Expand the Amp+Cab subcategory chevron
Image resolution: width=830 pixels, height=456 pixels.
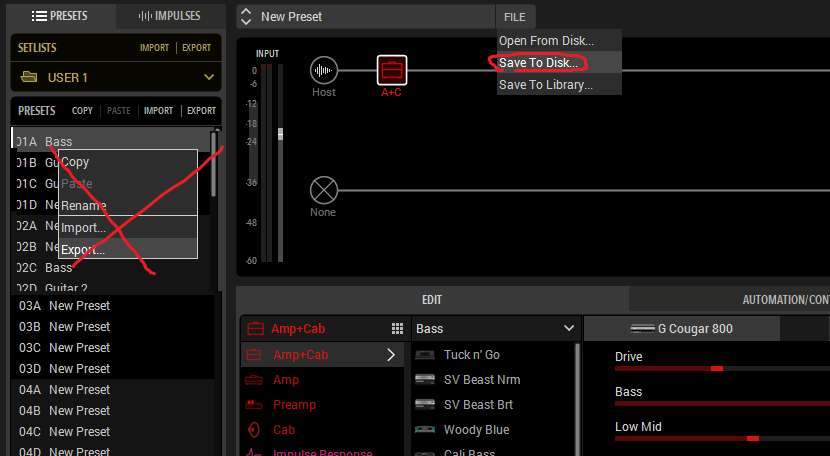(391, 355)
